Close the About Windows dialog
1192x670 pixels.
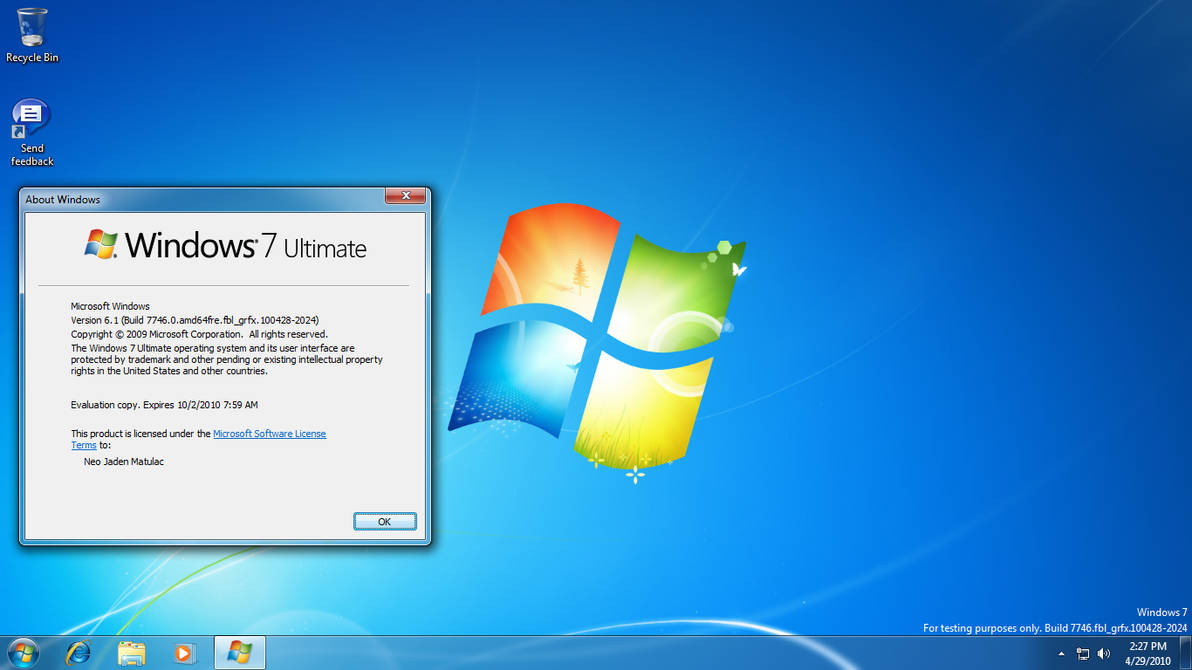tap(405, 196)
